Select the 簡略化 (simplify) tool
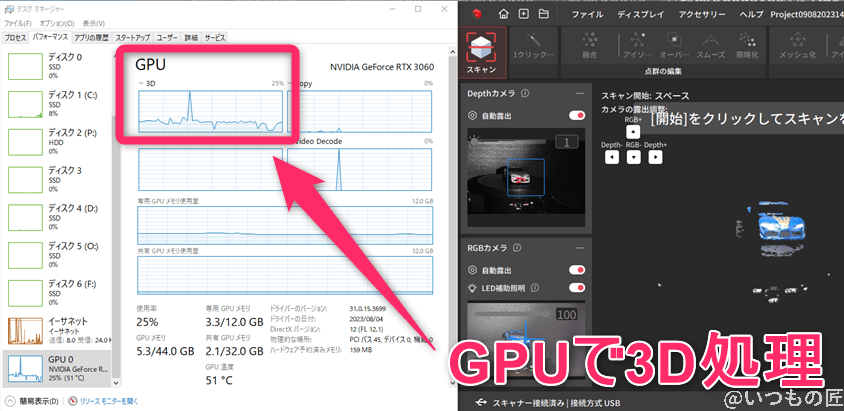Viewport: 844px width, 411px height. 747,46
